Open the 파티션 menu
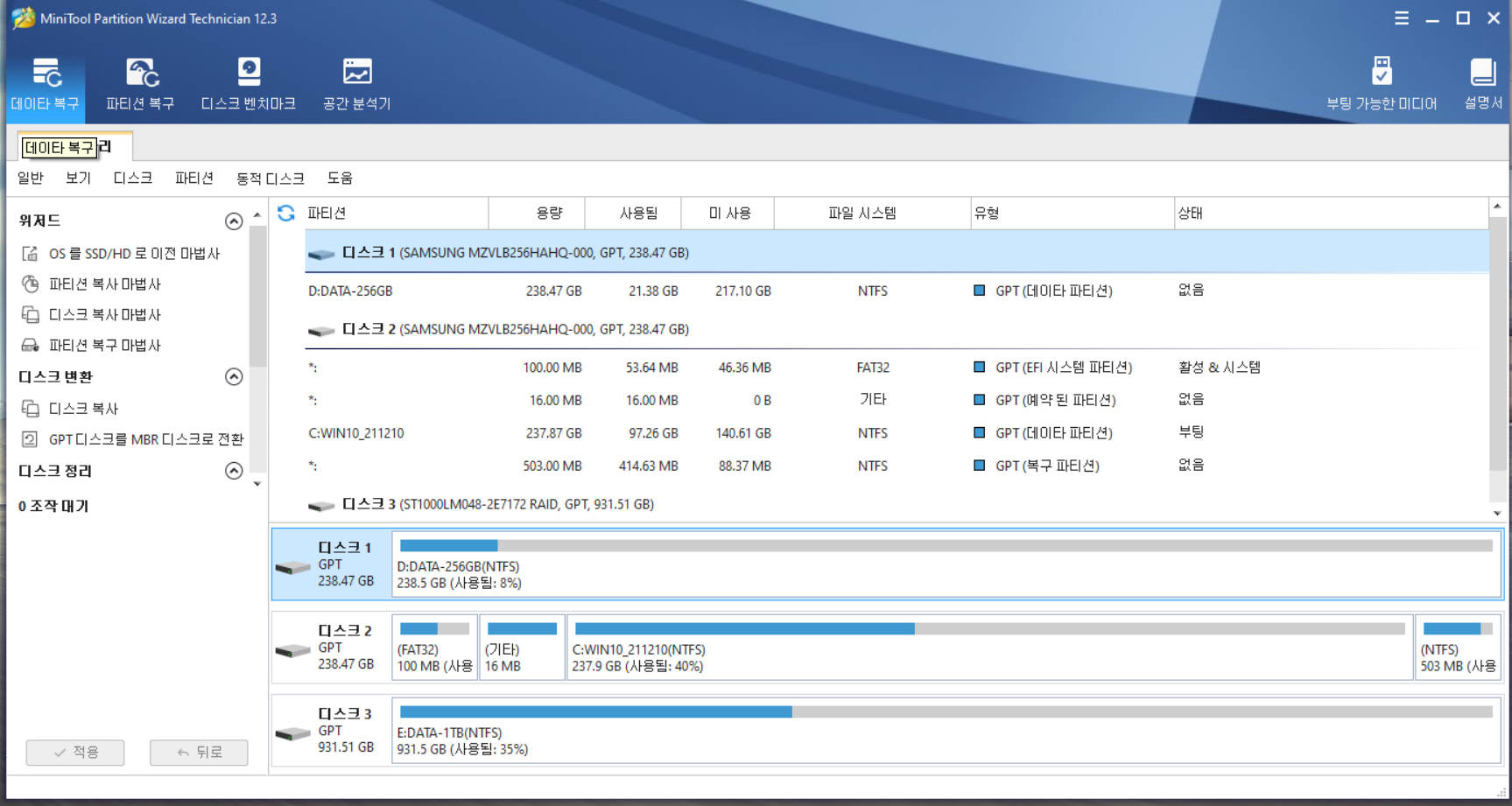 pos(194,178)
